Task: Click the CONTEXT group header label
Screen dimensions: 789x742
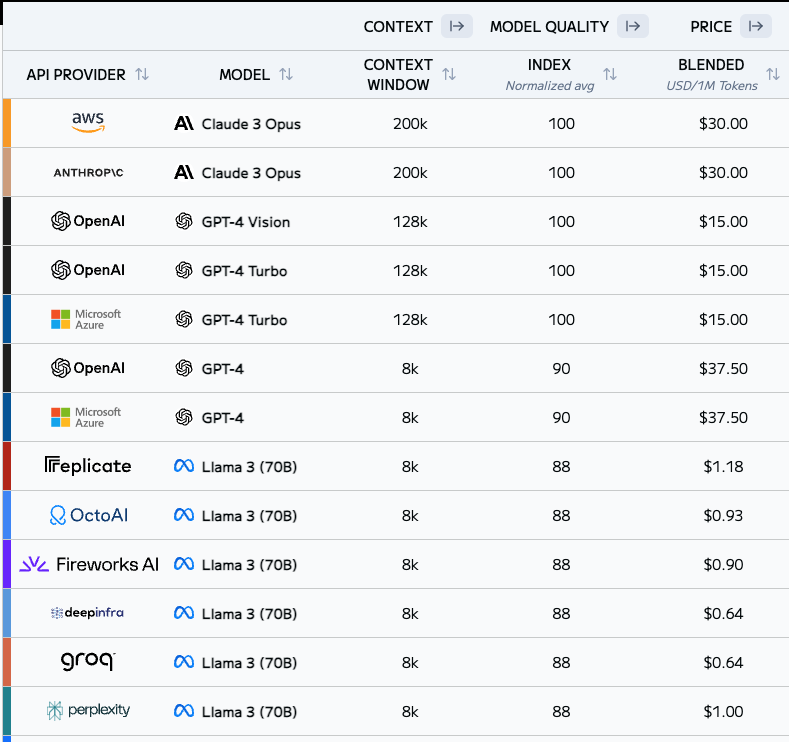Action: point(398,27)
